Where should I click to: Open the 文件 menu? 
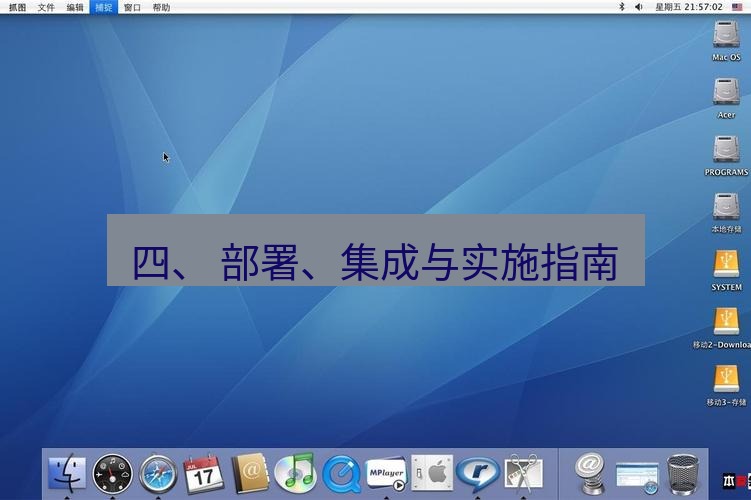tap(46, 7)
